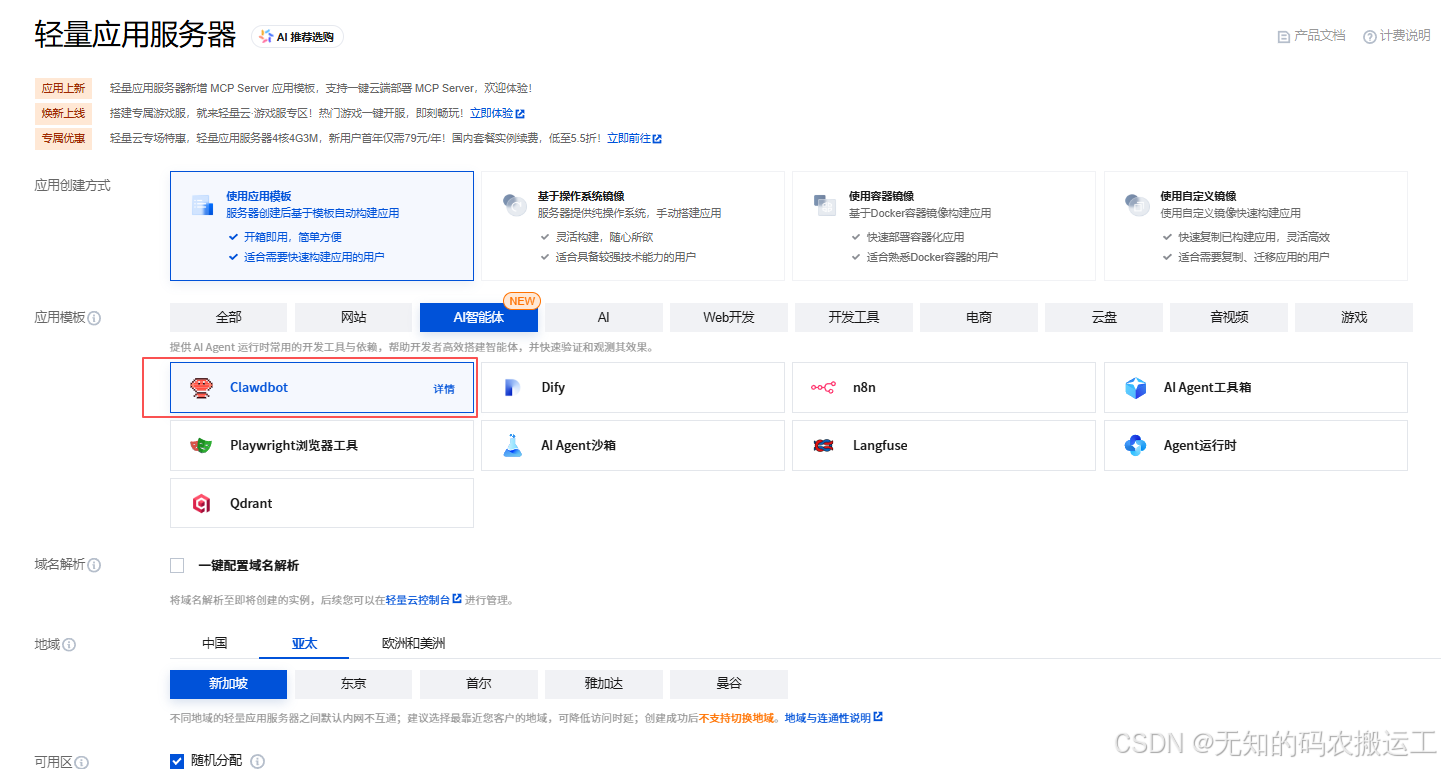This screenshot has width=1441, height=769.
Task: Click the help icon after 随机分配
Action: tap(257, 761)
